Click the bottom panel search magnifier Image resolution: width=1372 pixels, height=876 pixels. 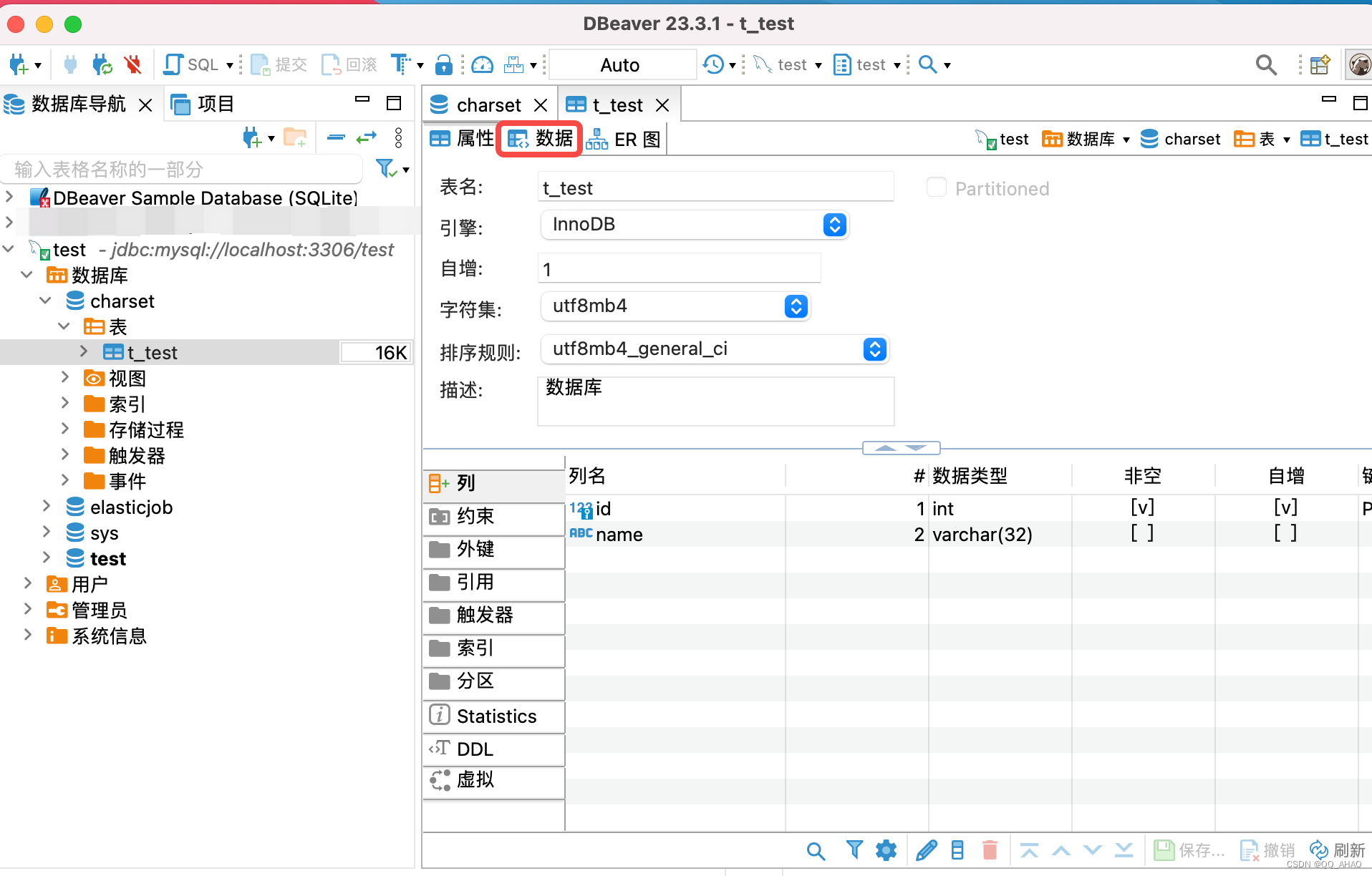pos(816,850)
